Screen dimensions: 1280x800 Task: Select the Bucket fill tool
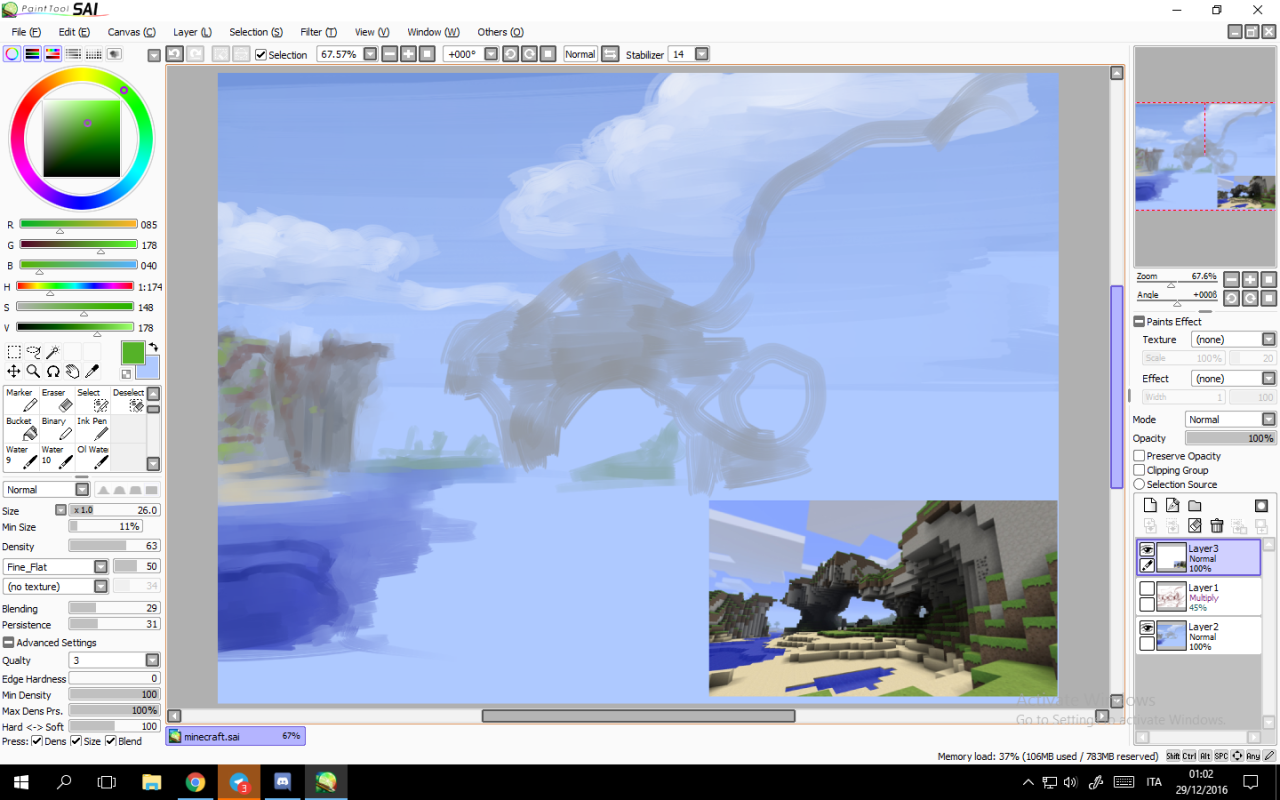point(20,429)
